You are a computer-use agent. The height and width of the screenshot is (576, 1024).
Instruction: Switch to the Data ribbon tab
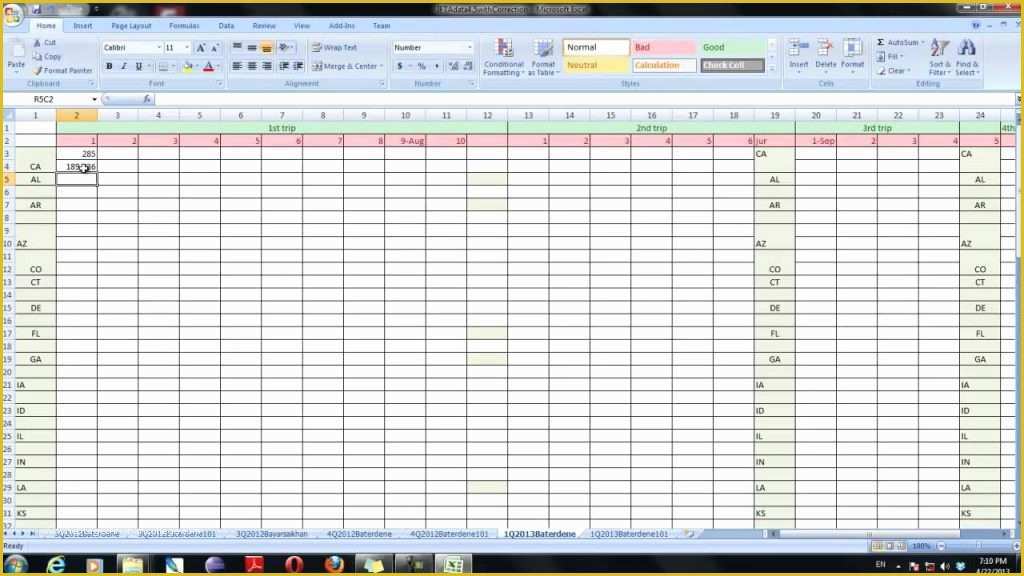226,26
